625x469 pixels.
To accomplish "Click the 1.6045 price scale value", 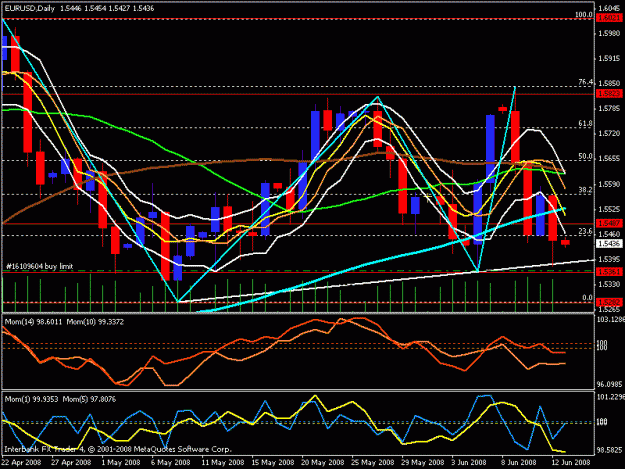I will [610, 8].
